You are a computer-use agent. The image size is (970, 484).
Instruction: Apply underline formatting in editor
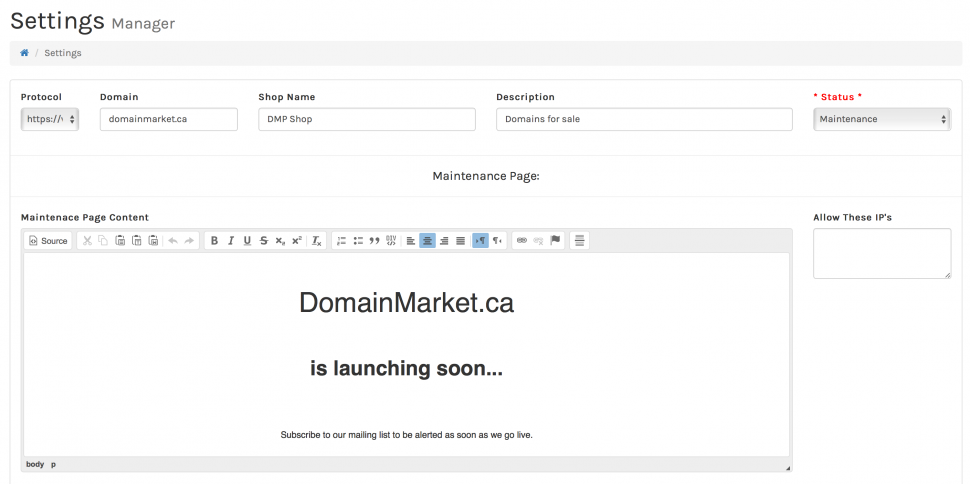pyautogui.click(x=247, y=241)
